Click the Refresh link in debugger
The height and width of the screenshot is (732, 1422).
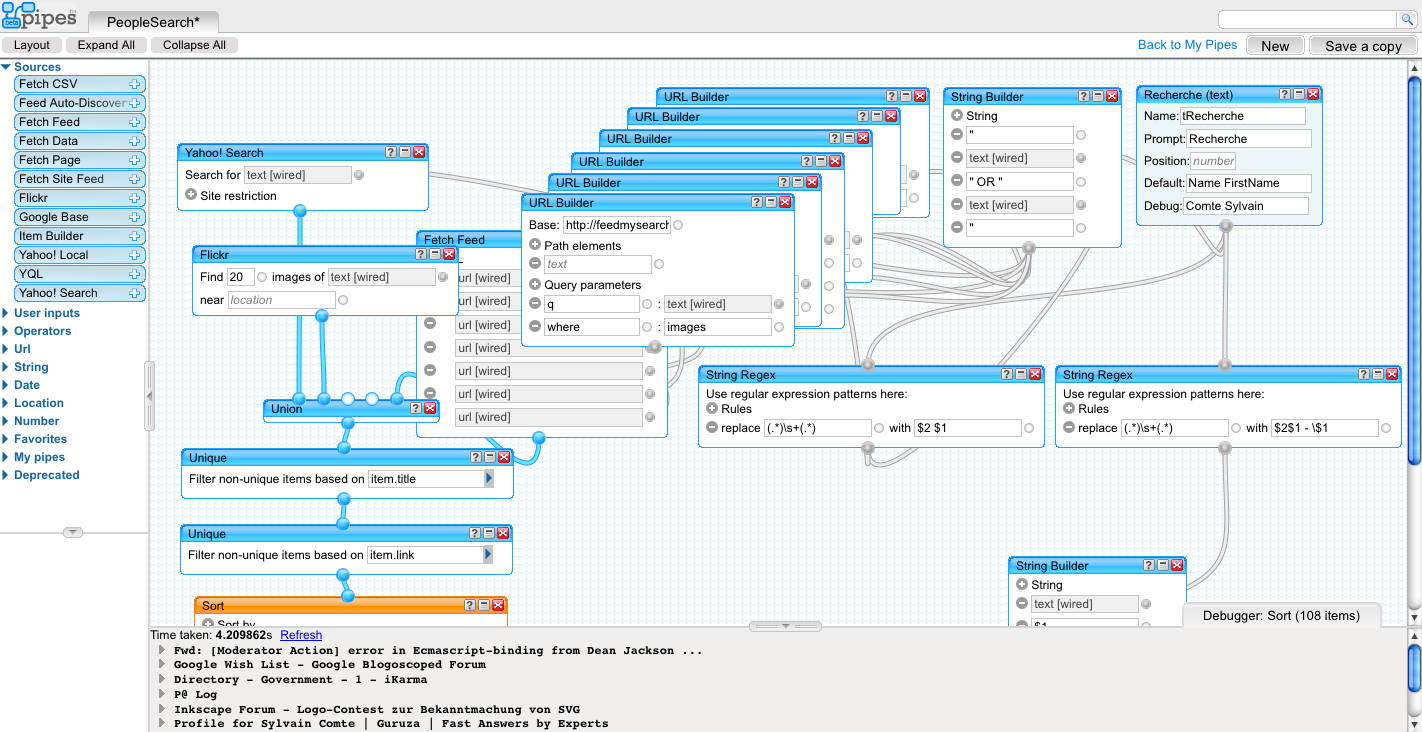point(301,635)
